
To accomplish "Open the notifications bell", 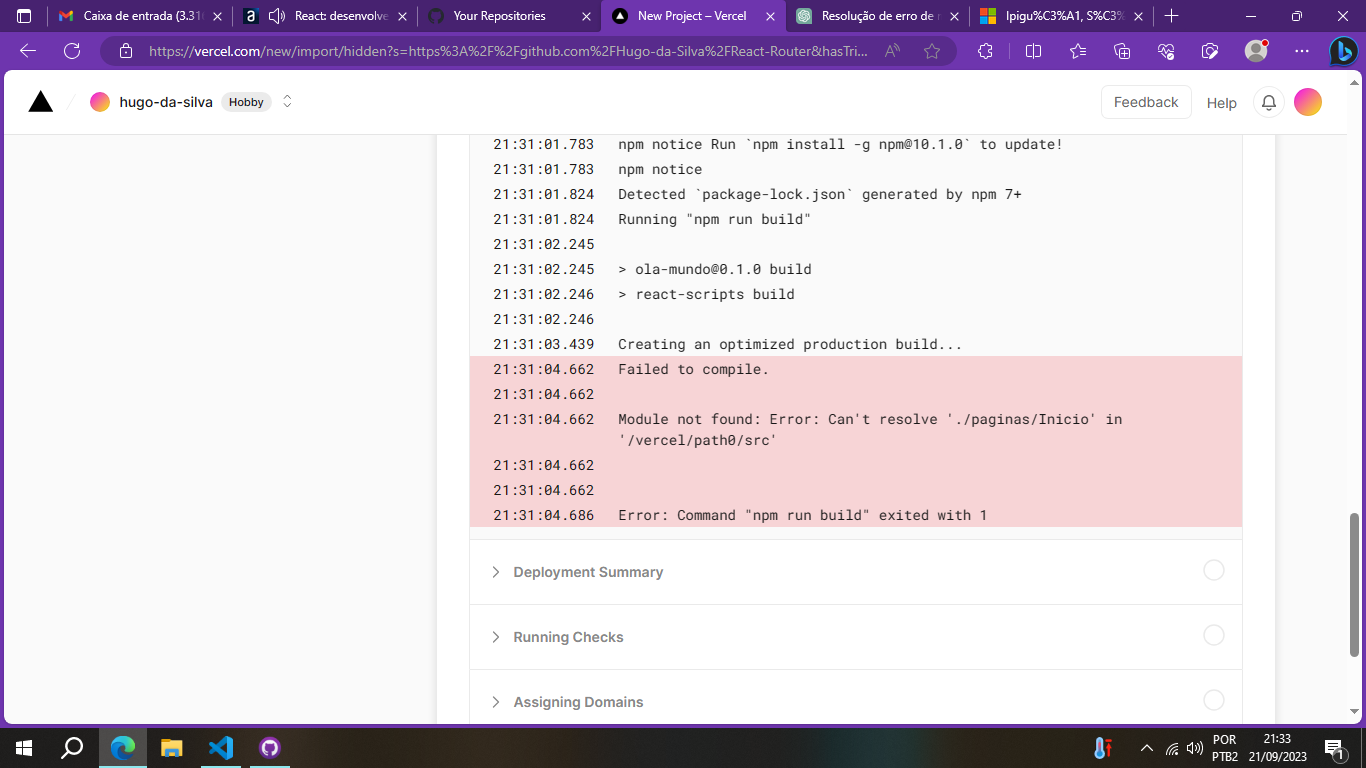I will 1268,102.
